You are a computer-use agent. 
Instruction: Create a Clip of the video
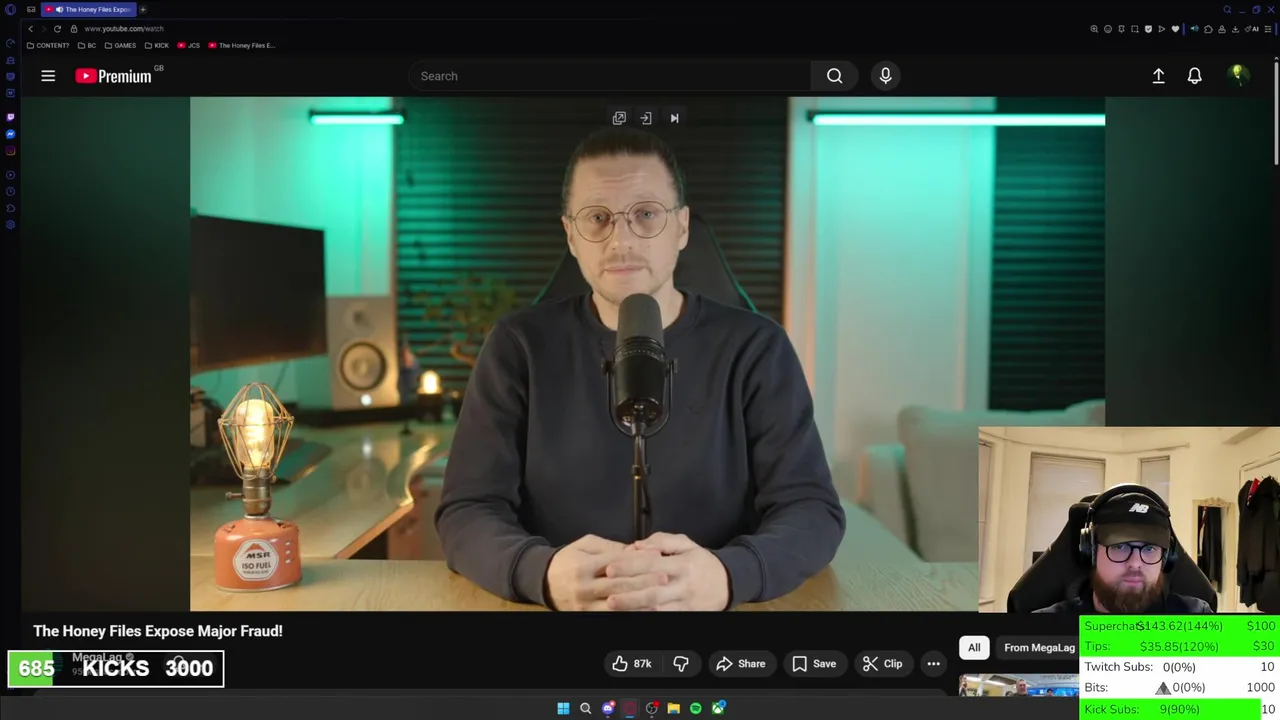tap(882, 664)
